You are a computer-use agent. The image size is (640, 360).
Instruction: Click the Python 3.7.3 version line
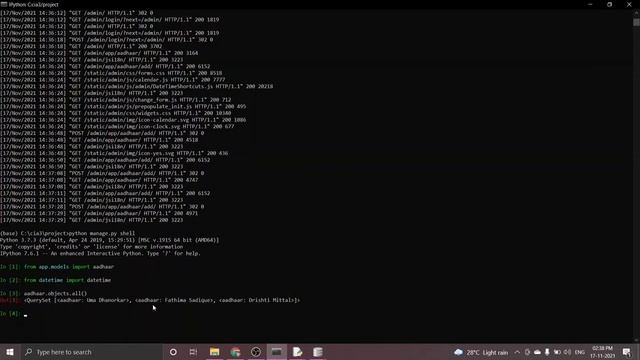click(x=109, y=240)
